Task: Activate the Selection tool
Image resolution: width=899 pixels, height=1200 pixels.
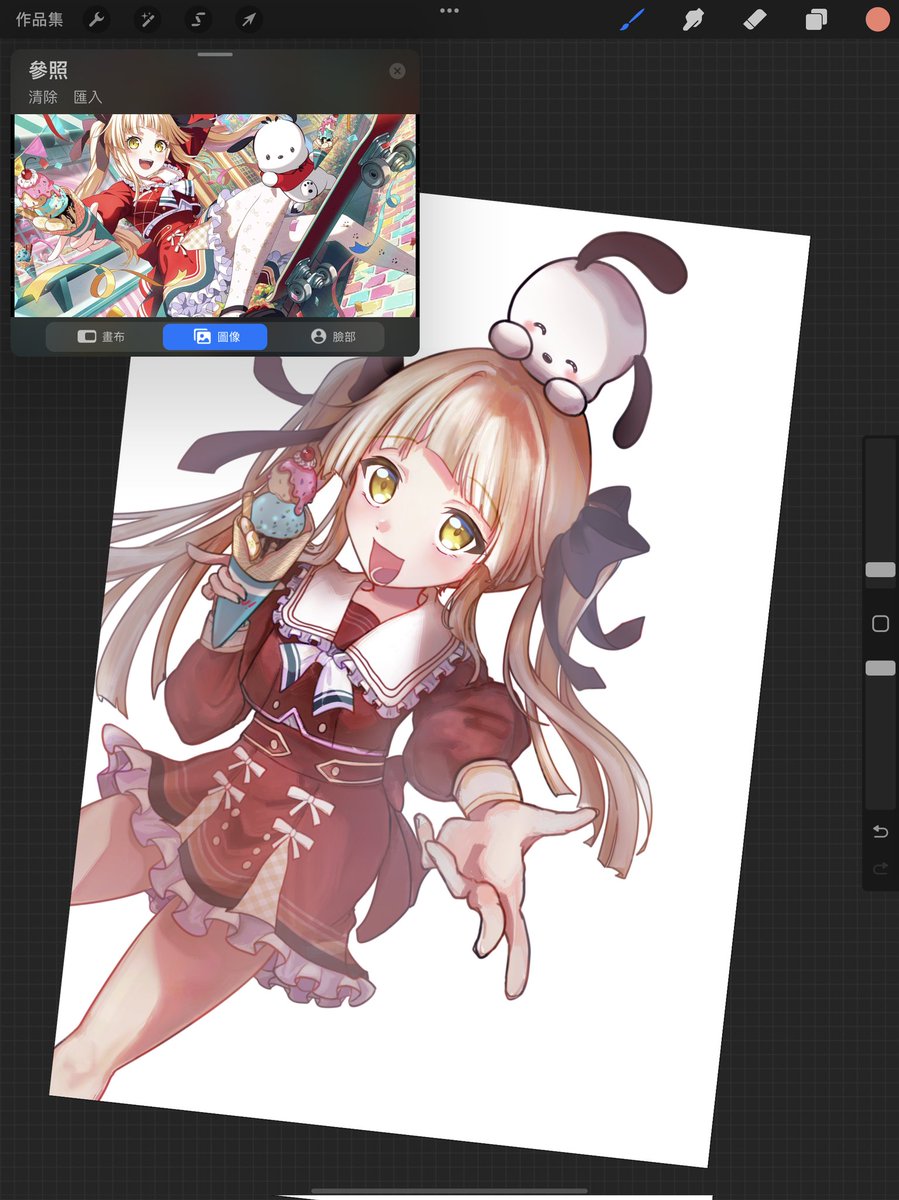Action: (198, 19)
